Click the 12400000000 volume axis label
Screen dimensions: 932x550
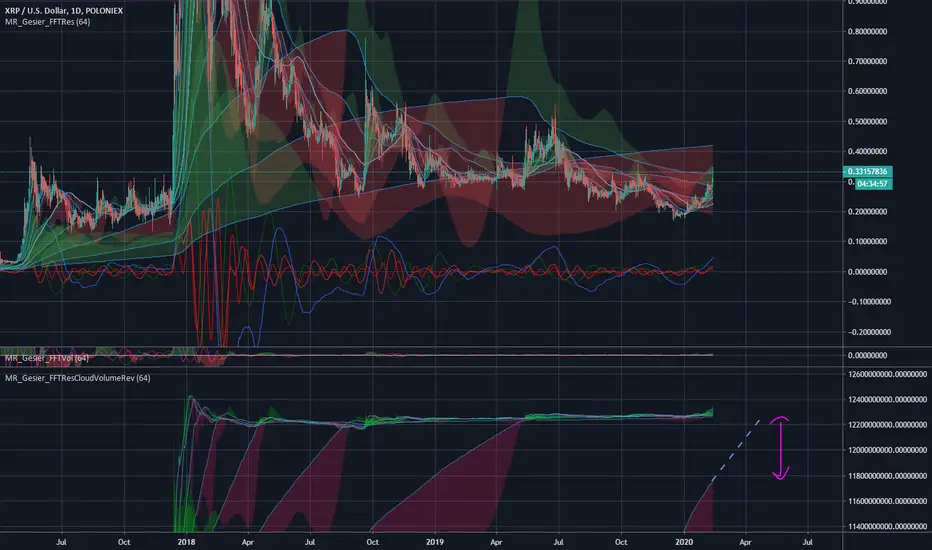click(887, 400)
